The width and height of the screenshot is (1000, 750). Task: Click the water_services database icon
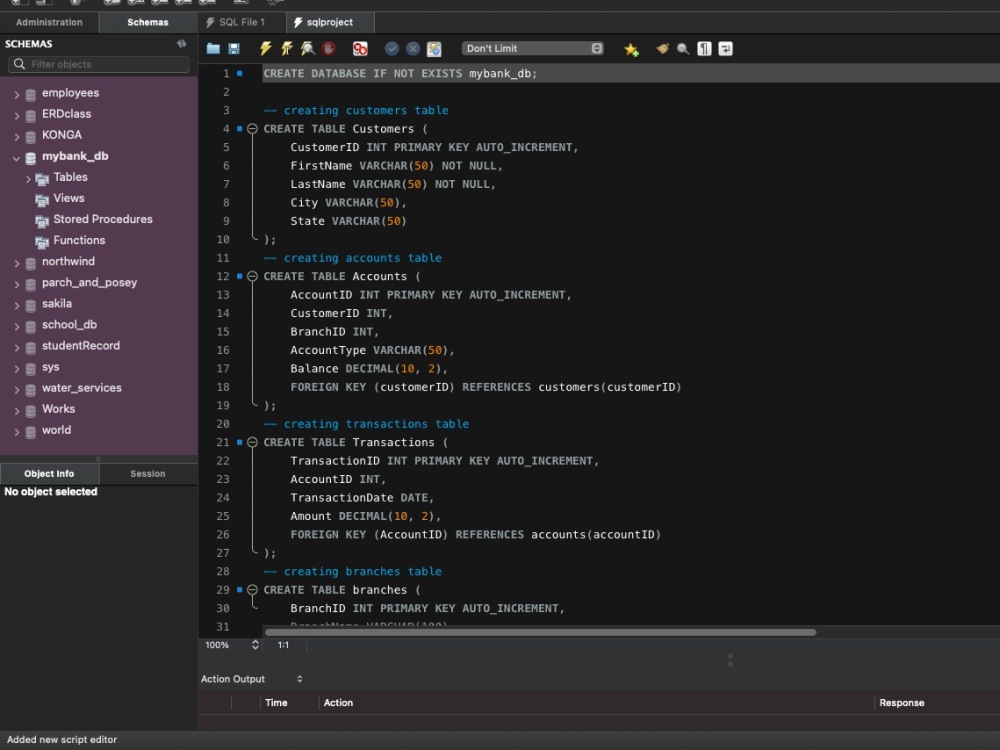click(x=30, y=390)
